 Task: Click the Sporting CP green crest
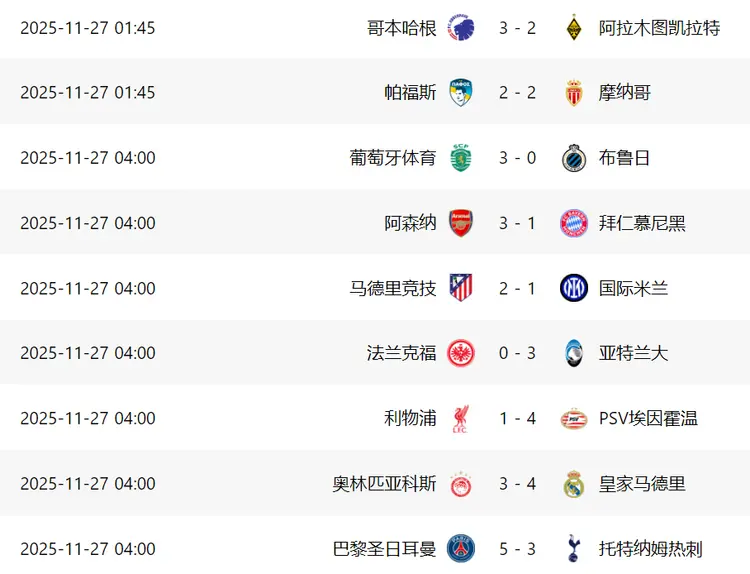coord(461,158)
